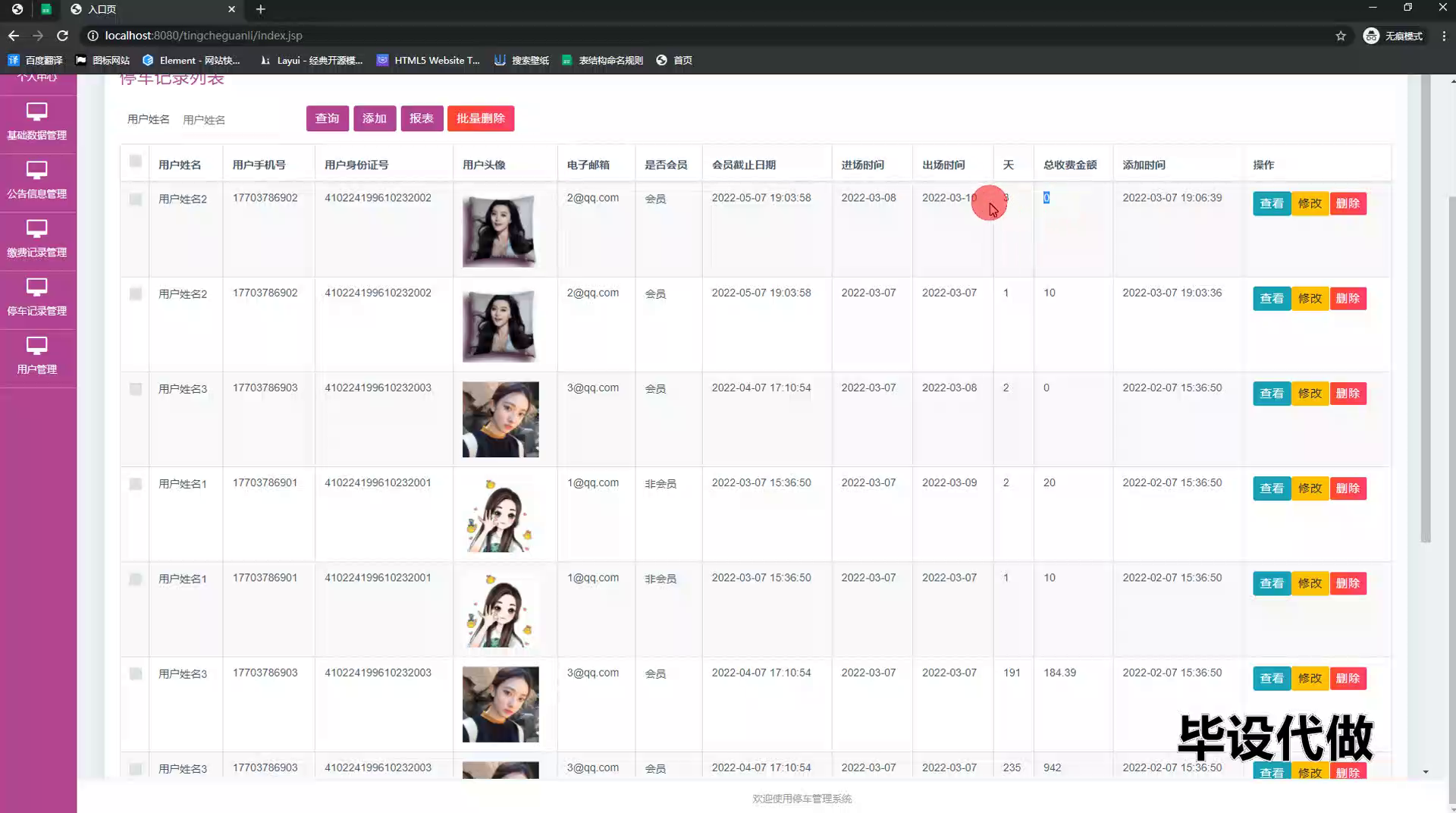The width and height of the screenshot is (1456, 813).
Task: Delete the record added 2022-03-07 19:06:39
Action: click(1348, 203)
